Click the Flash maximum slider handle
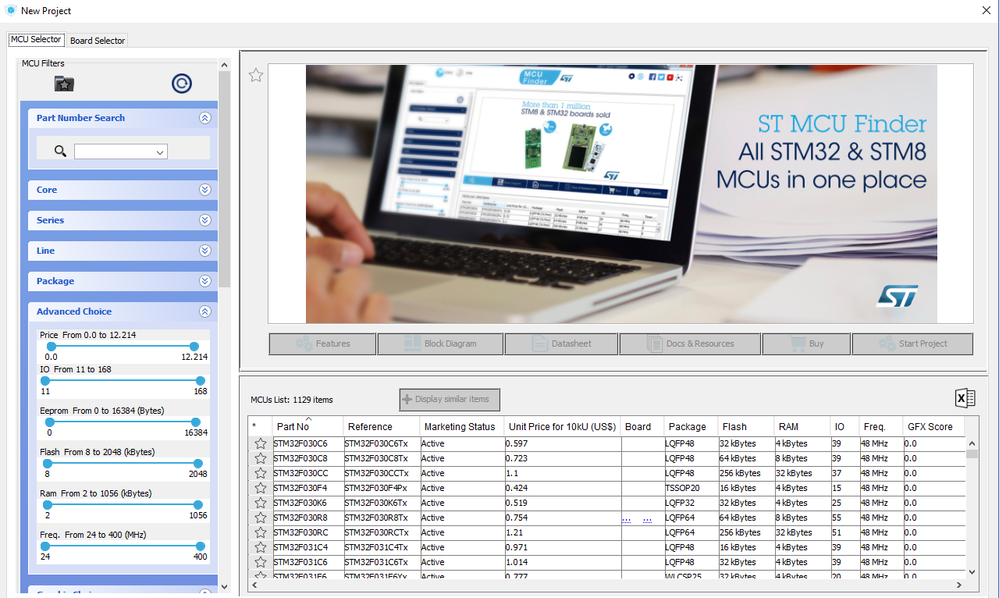 (x=198, y=464)
